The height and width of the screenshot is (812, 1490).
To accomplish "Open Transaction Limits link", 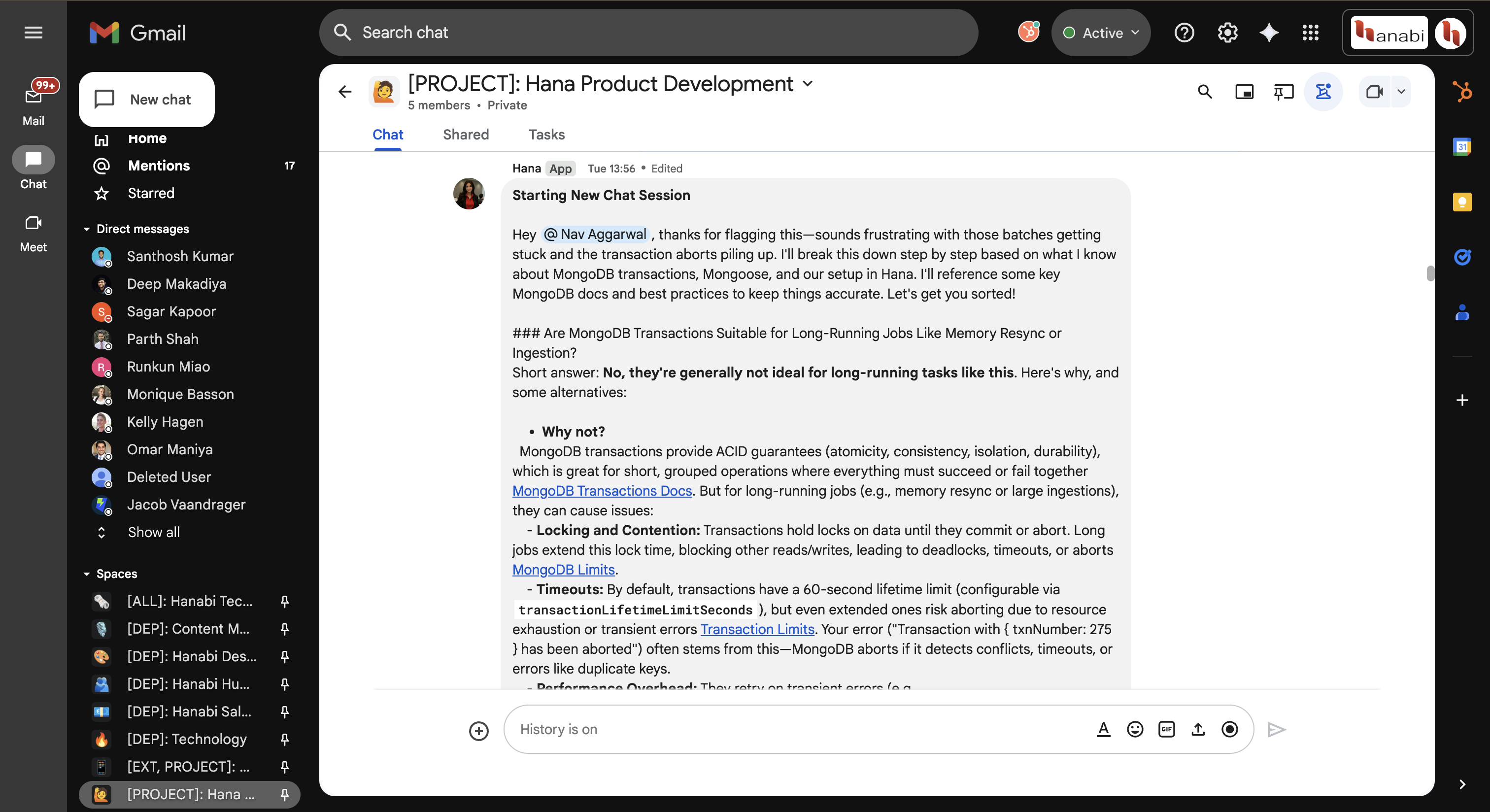I will point(757,629).
